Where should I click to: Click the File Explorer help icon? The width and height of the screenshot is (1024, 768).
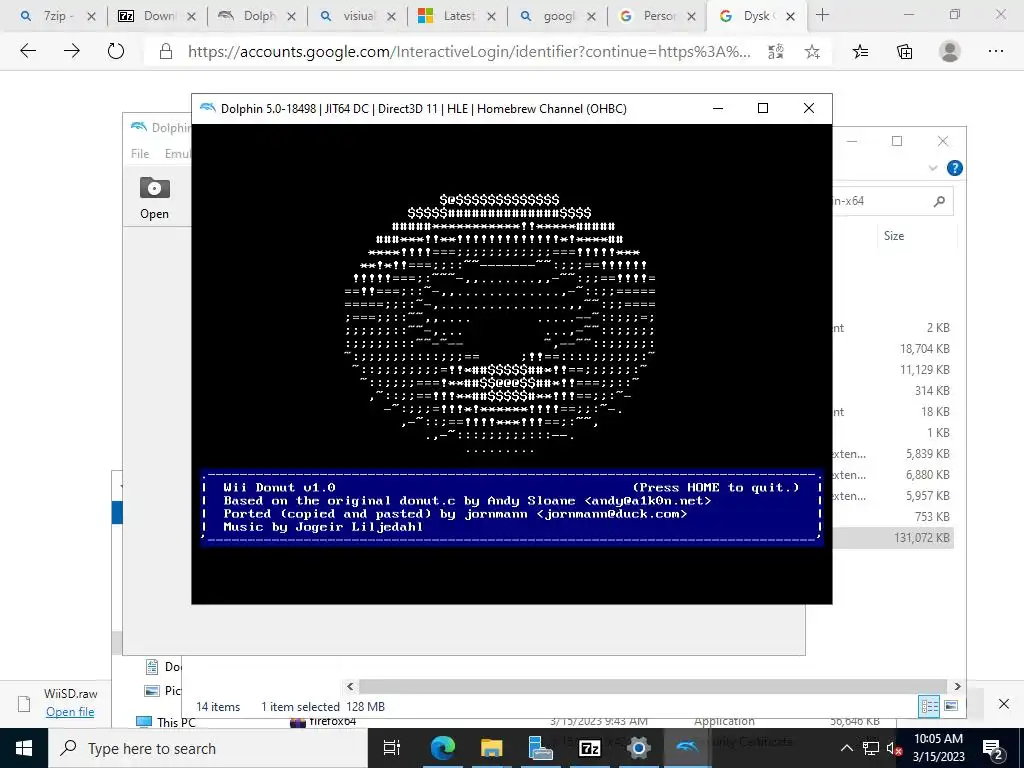click(x=954, y=168)
